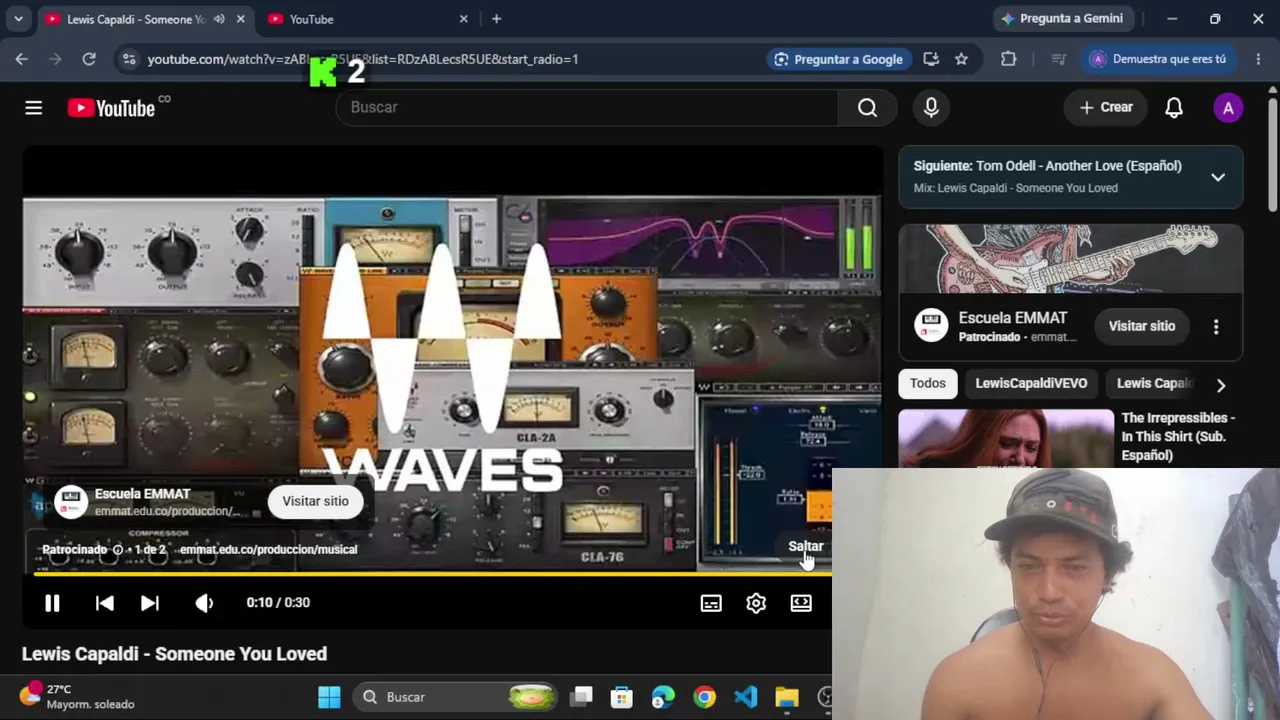This screenshot has width=1280, height=720.
Task: Click Preguntar a Google button
Action: [x=838, y=59]
